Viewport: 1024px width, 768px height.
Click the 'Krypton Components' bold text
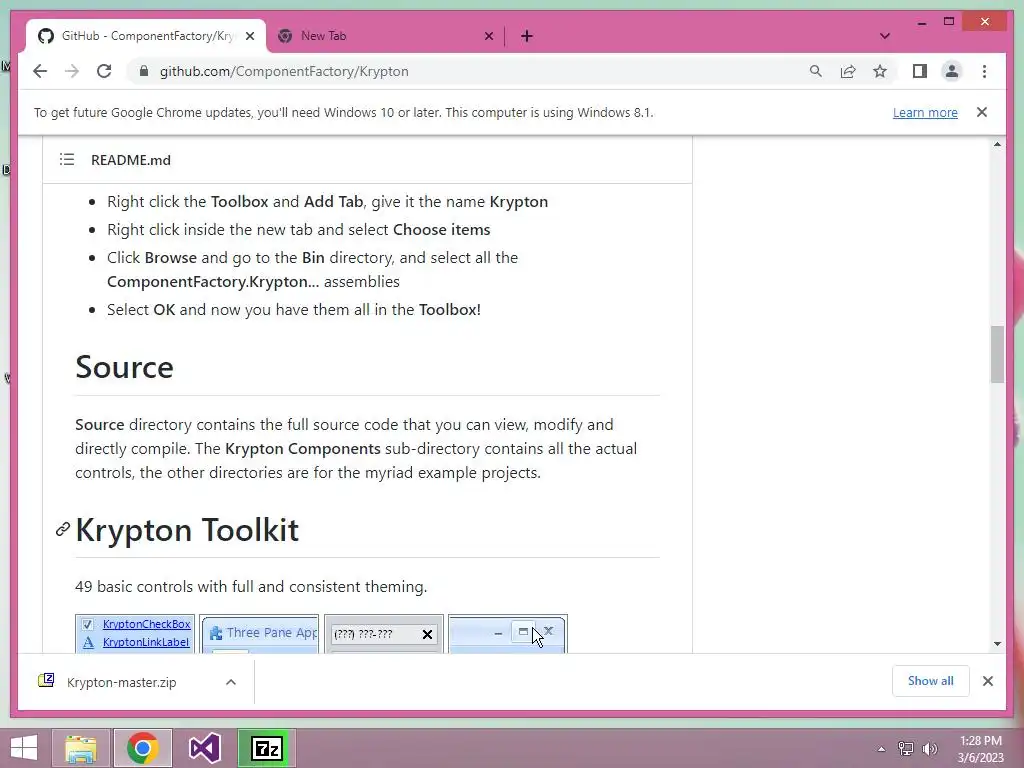click(x=302, y=449)
